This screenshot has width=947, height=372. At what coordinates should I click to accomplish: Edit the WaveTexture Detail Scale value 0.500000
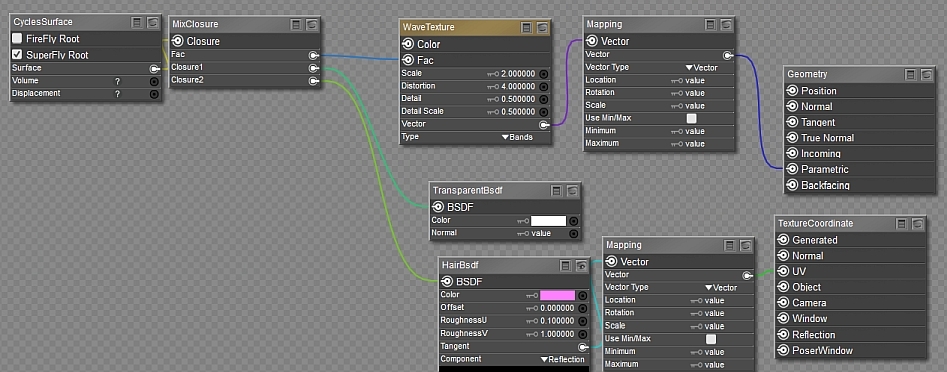click(518, 112)
